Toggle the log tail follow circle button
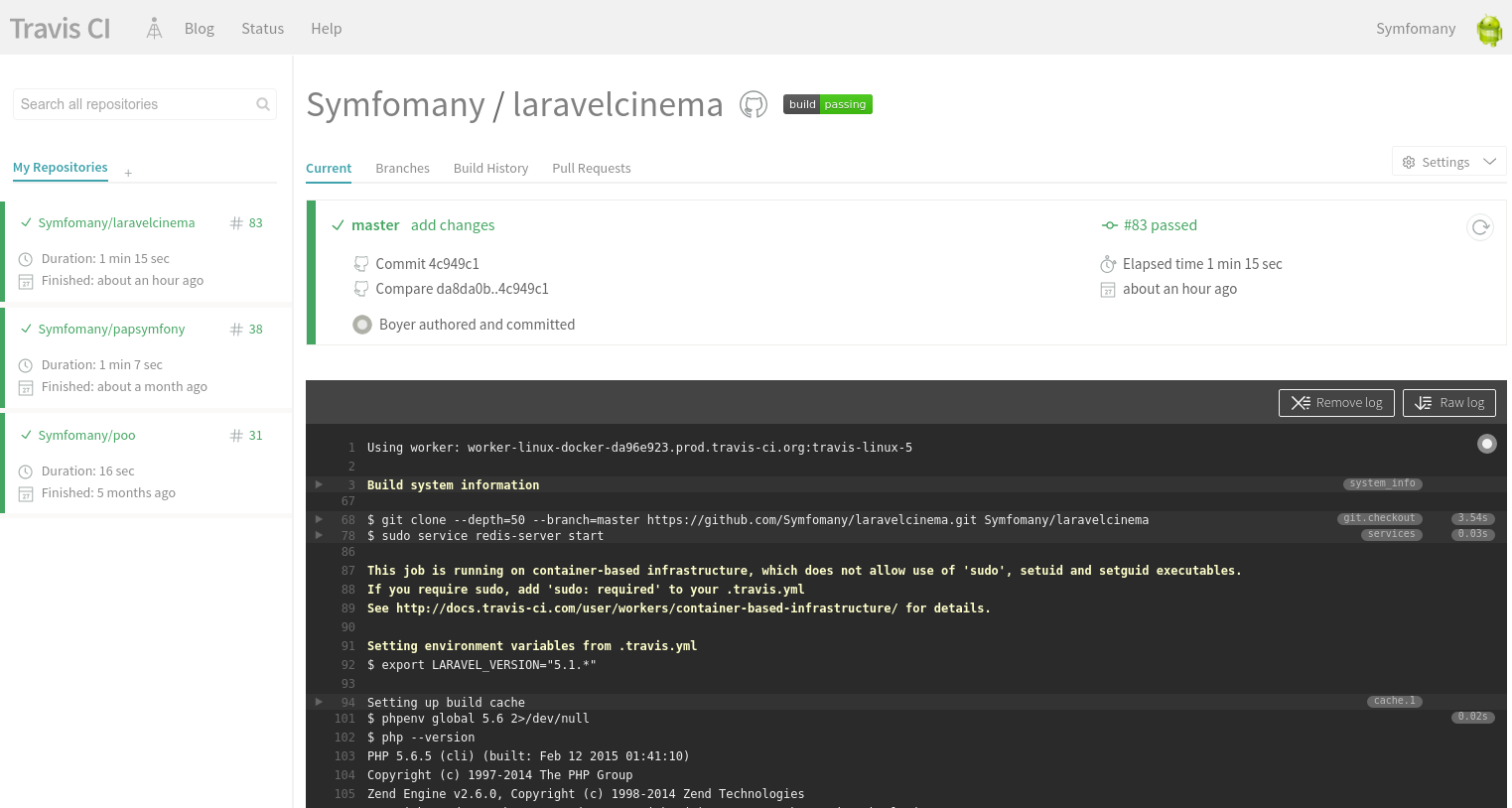 tap(1486, 444)
